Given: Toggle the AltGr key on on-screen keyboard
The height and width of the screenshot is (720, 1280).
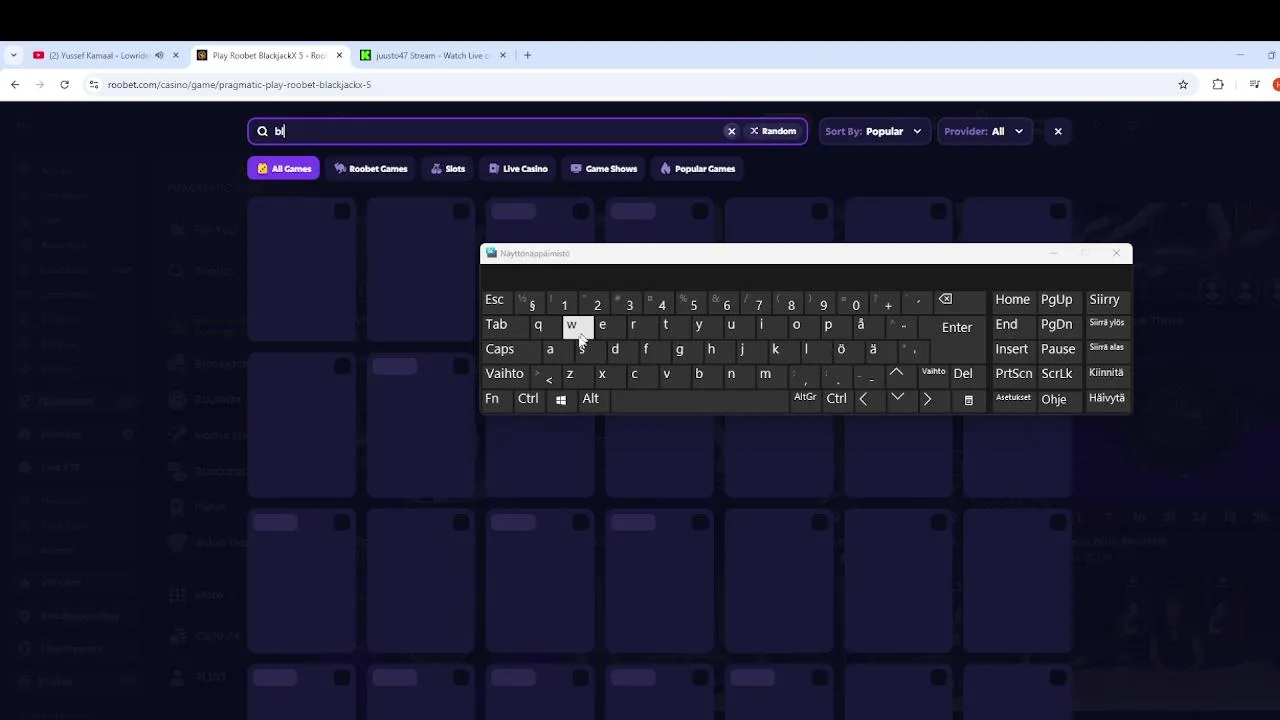Looking at the screenshot, I should point(805,399).
